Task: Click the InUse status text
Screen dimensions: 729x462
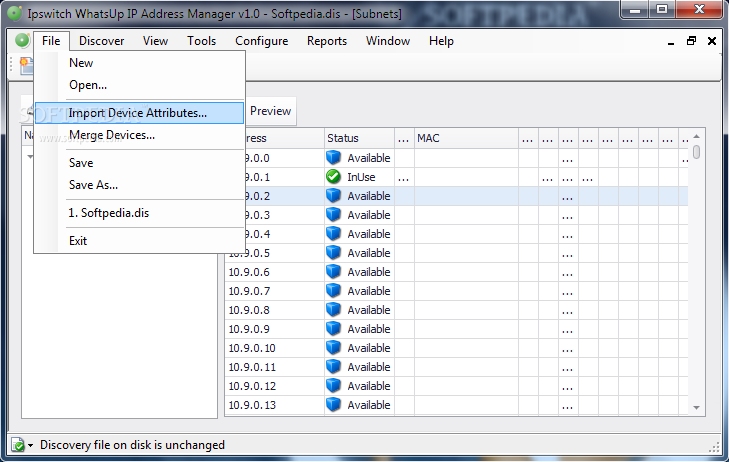Action: [361, 177]
